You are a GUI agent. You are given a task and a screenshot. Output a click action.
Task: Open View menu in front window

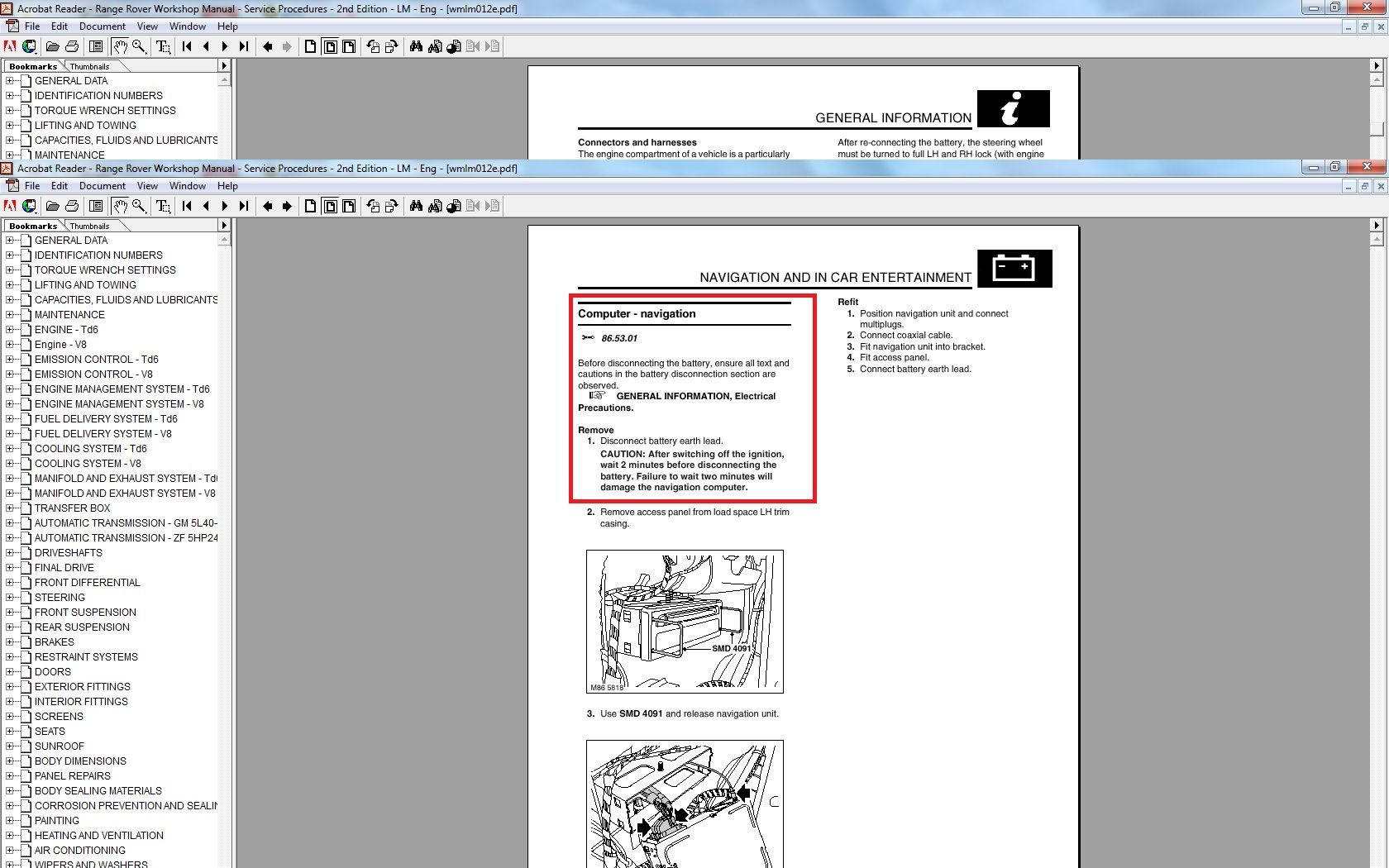[x=147, y=186]
